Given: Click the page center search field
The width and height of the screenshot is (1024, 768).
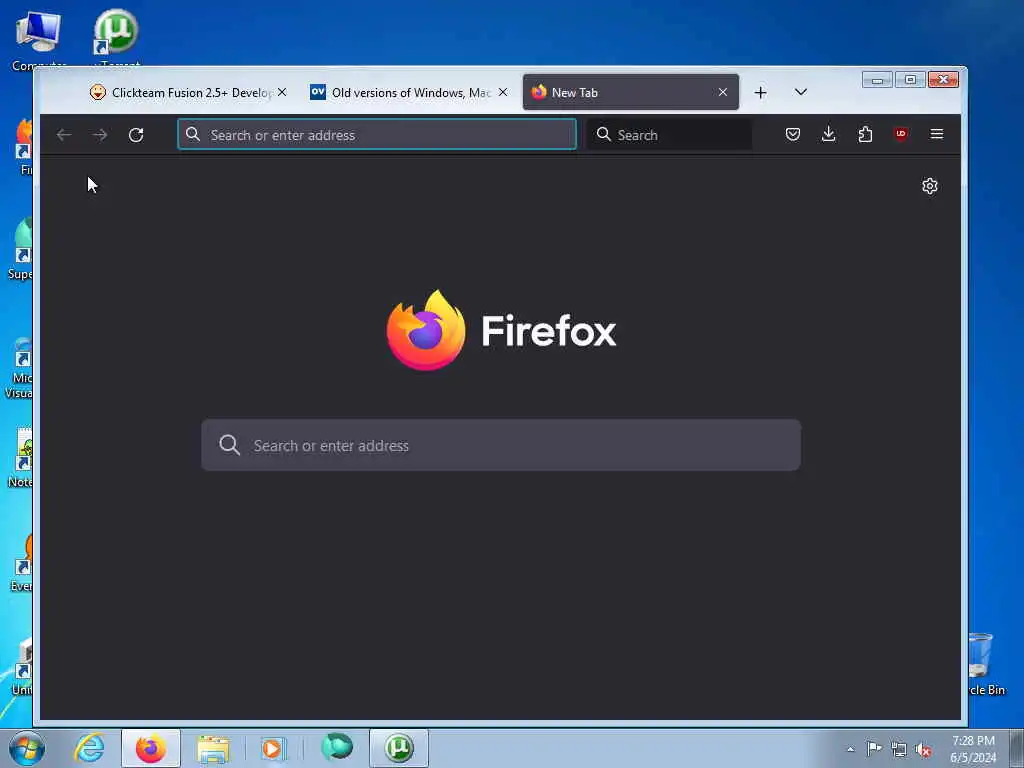Looking at the screenshot, I should [501, 445].
